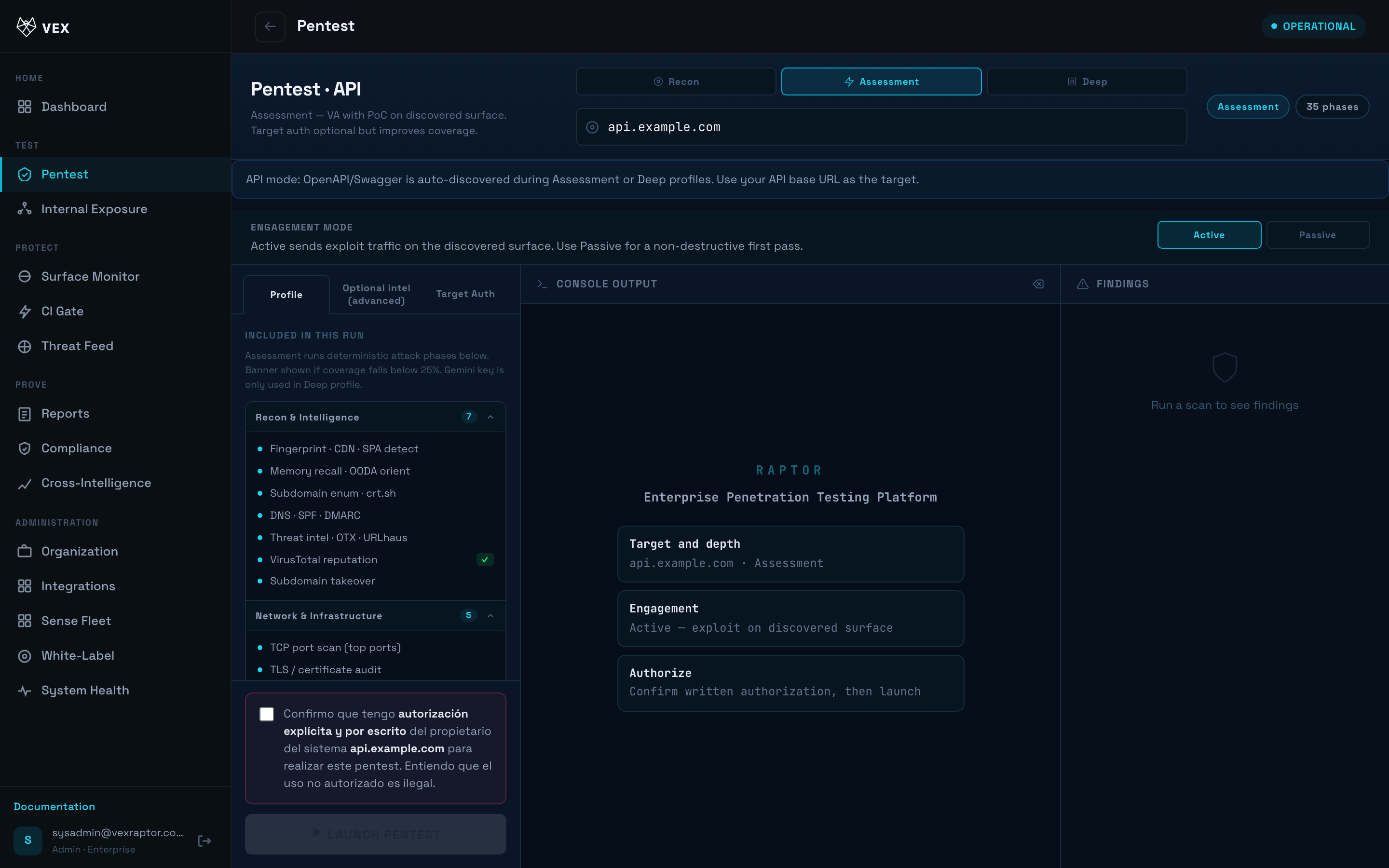Viewport: 1389px width, 868px height.
Task: Click the Sense Fleet grid icon
Action: (x=24, y=621)
